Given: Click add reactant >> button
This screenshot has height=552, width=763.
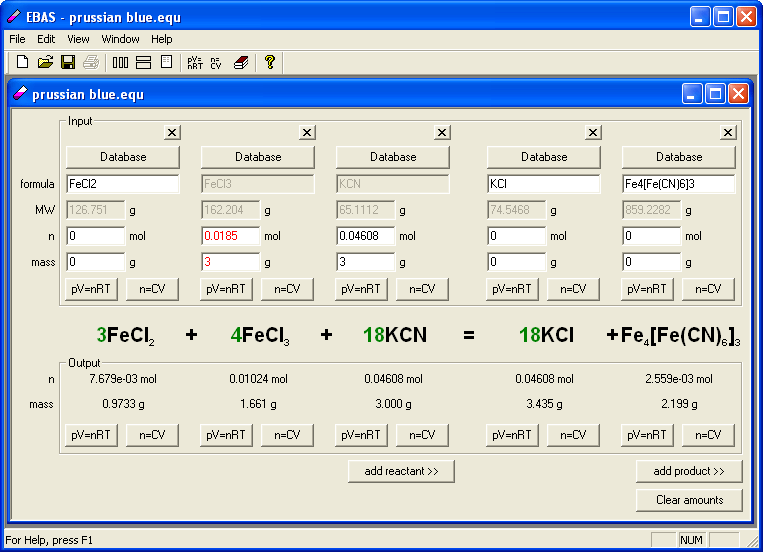Looking at the screenshot, I should [401, 471].
